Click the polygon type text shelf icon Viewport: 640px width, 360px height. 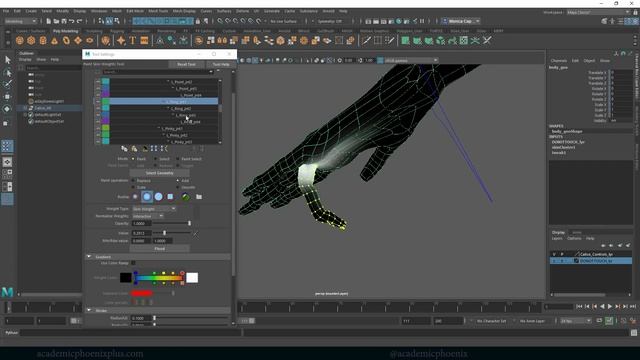133,40
